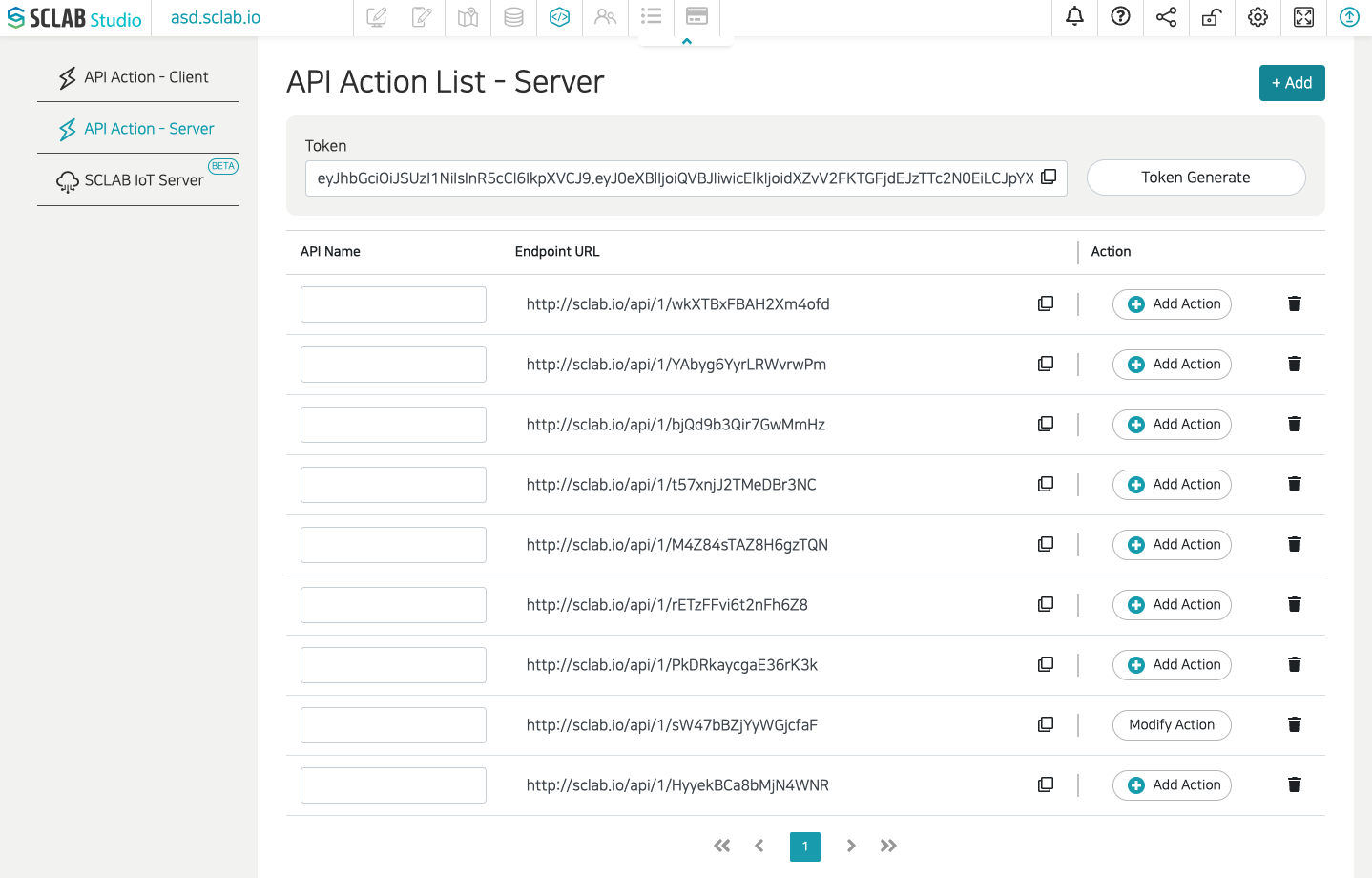
Task: Click the Token text field
Action: (686, 178)
